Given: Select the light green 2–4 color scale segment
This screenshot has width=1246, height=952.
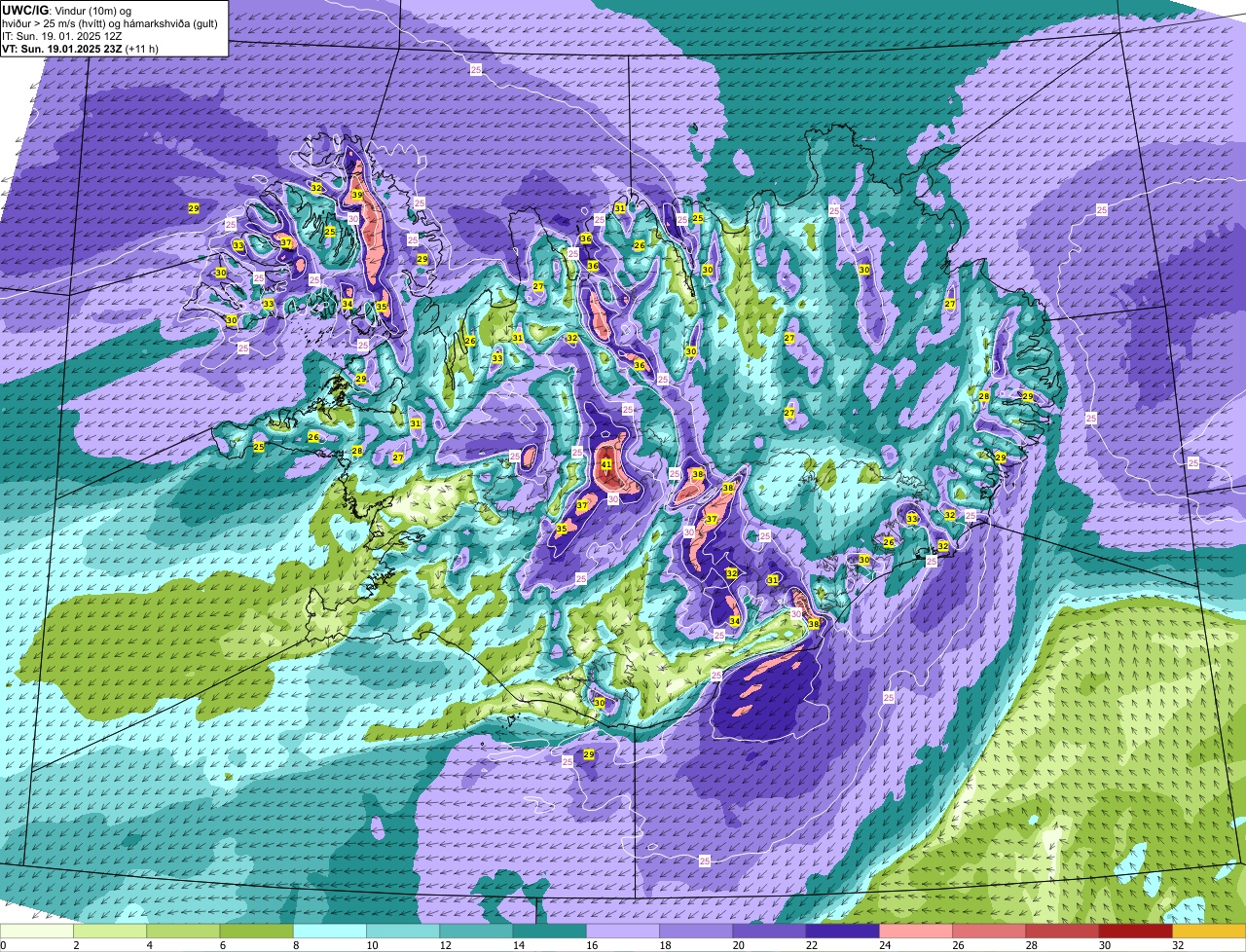Looking at the screenshot, I should click(110, 931).
